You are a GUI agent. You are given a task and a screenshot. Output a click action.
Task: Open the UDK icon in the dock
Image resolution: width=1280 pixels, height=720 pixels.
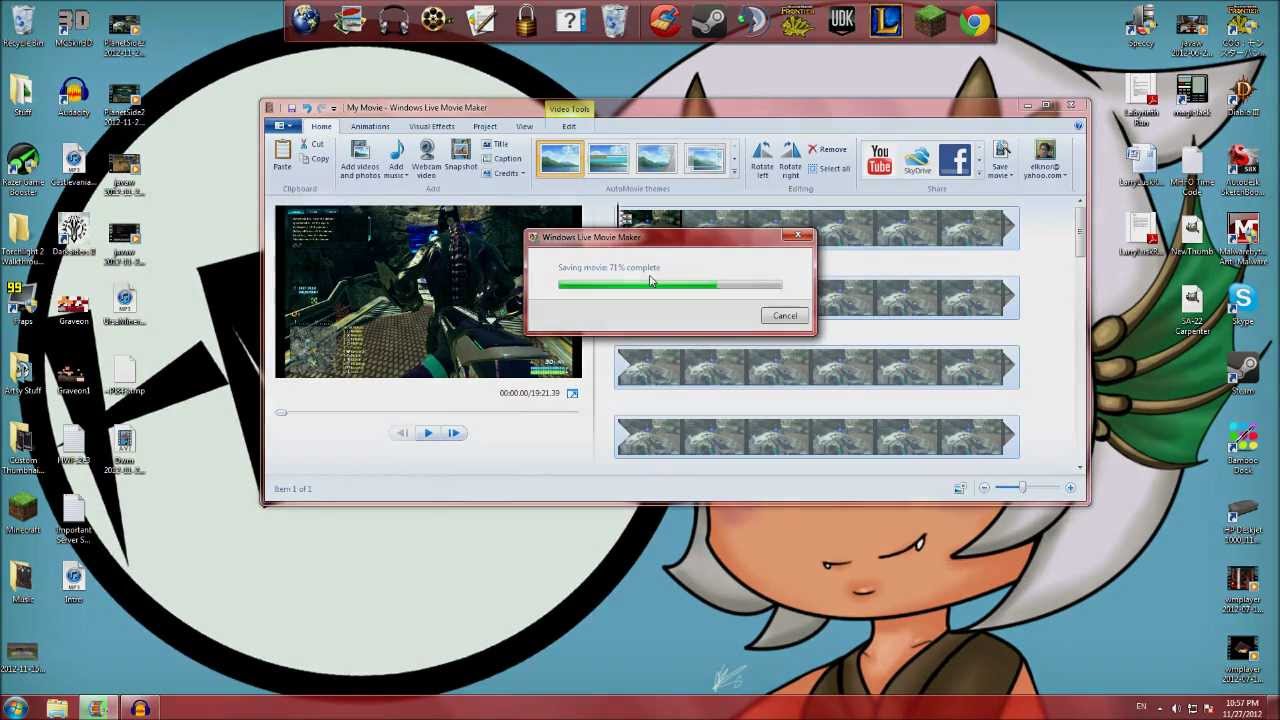click(842, 22)
